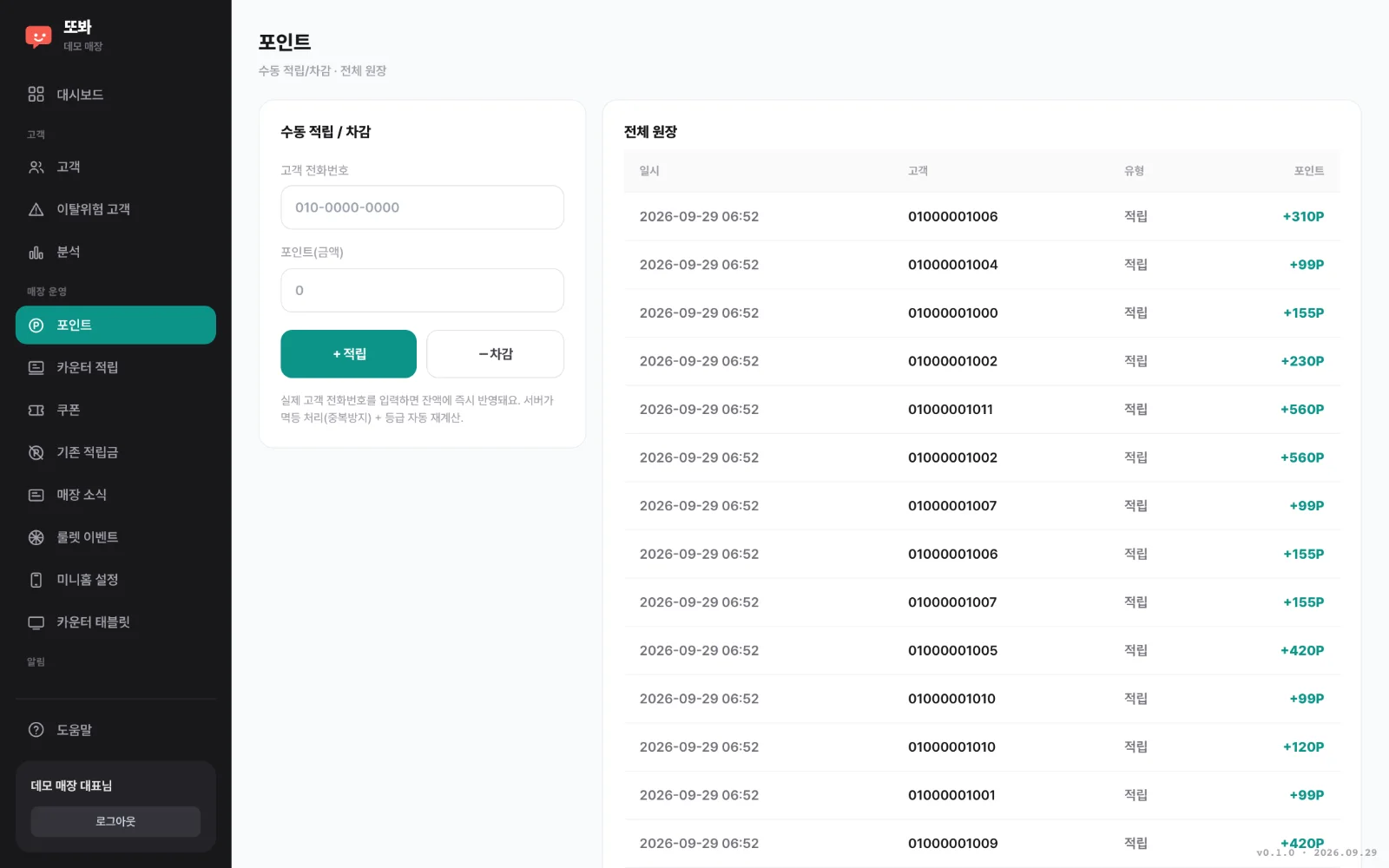Click the 매장 소식 icon
The height and width of the screenshot is (868, 1389).
point(36,495)
